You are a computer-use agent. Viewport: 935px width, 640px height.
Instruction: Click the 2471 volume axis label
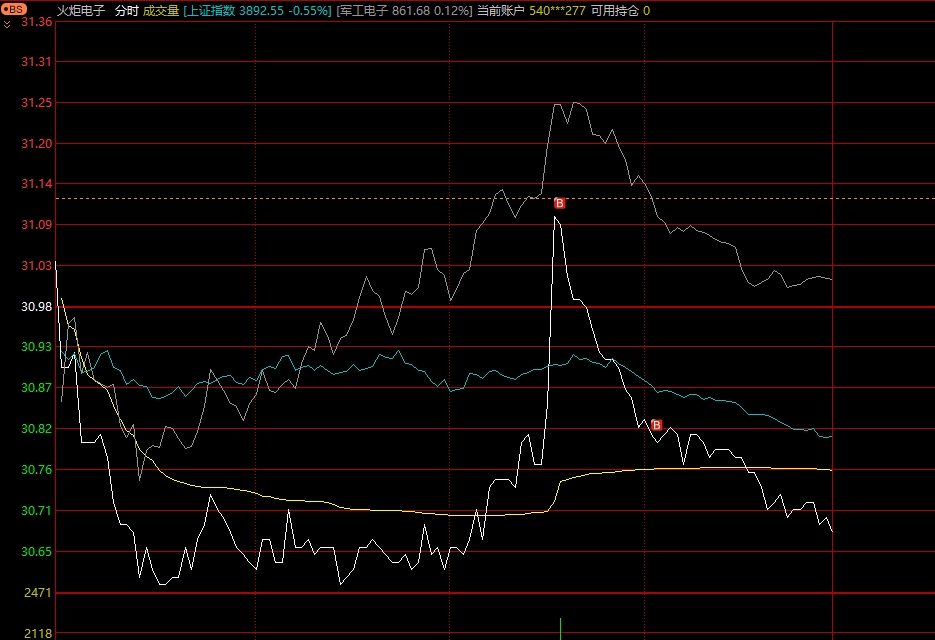pyautogui.click(x=38, y=593)
